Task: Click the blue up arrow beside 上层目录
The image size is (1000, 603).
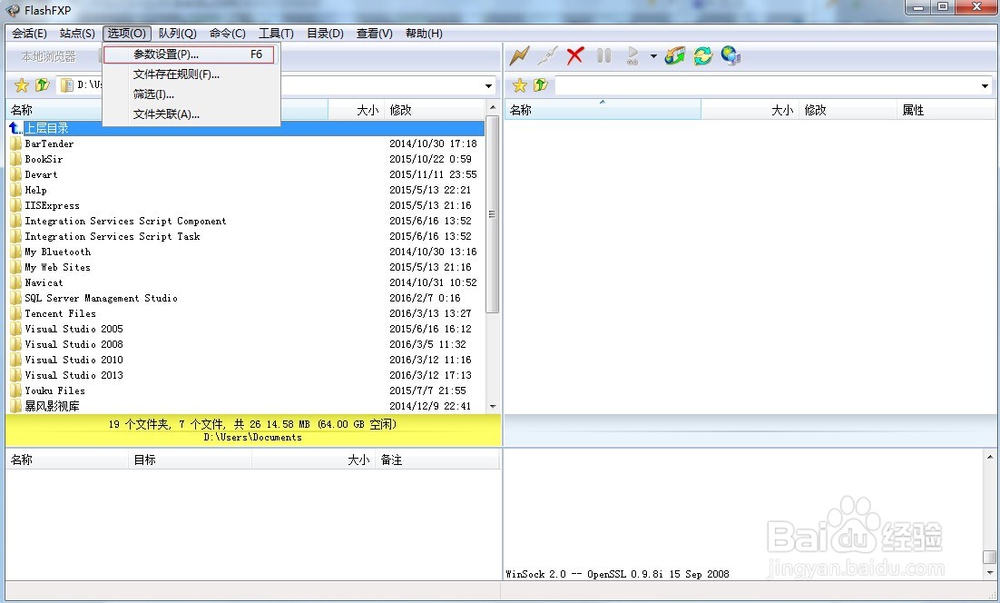Action: pyautogui.click(x=15, y=128)
